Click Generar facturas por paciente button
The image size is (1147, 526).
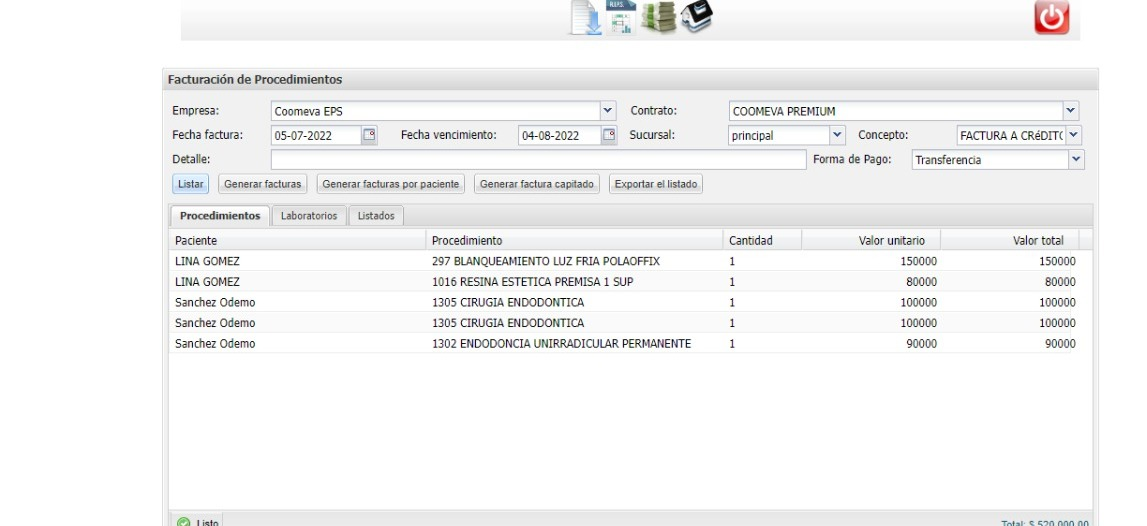click(x=391, y=184)
